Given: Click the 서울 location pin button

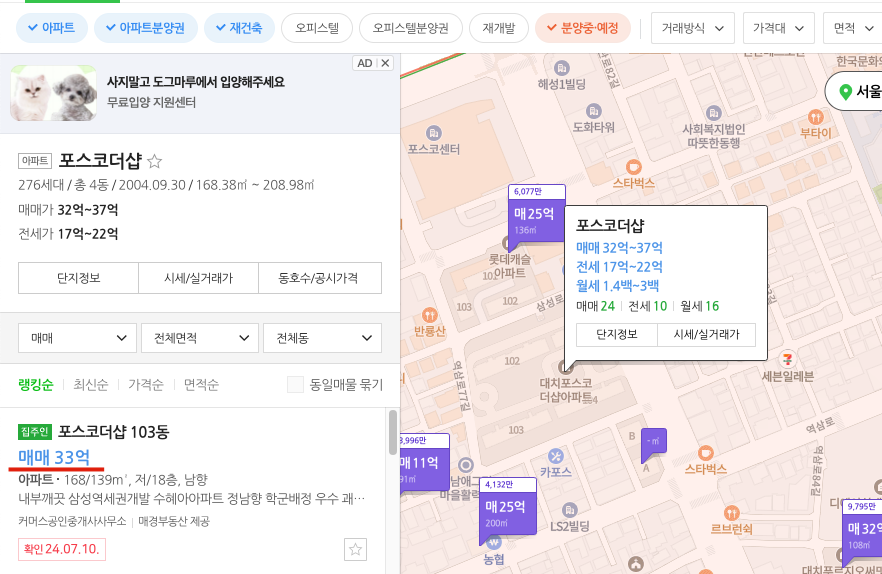Looking at the screenshot, I should click(x=853, y=91).
